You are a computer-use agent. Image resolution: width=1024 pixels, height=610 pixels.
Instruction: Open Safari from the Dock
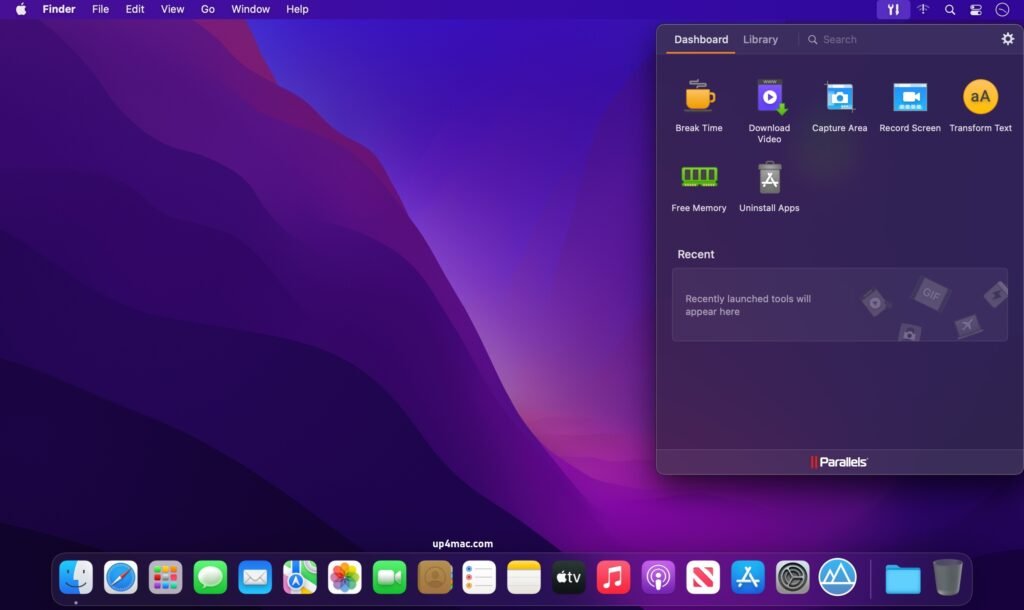coord(121,577)
